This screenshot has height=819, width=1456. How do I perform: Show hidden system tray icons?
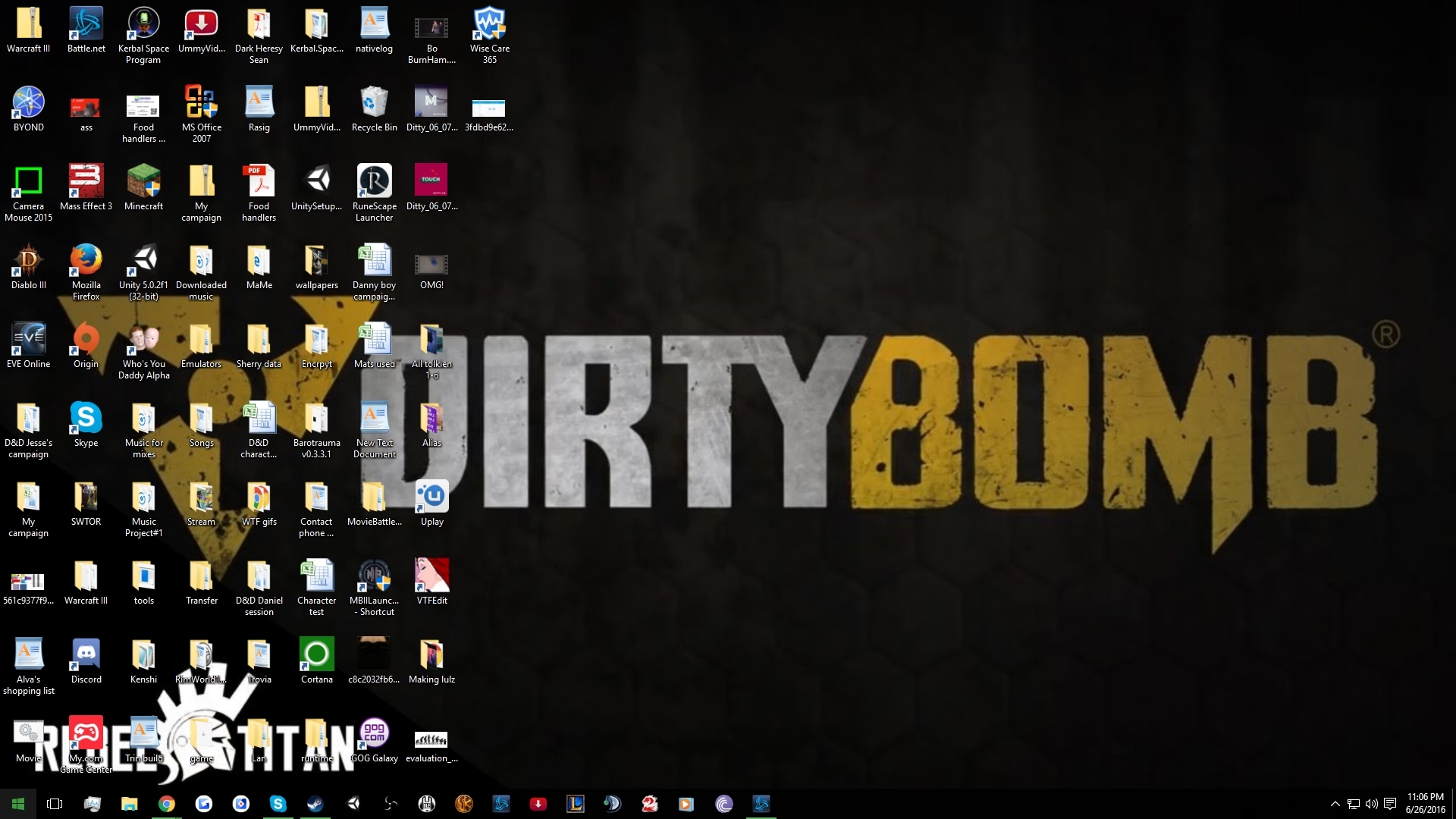[1335, 804]
